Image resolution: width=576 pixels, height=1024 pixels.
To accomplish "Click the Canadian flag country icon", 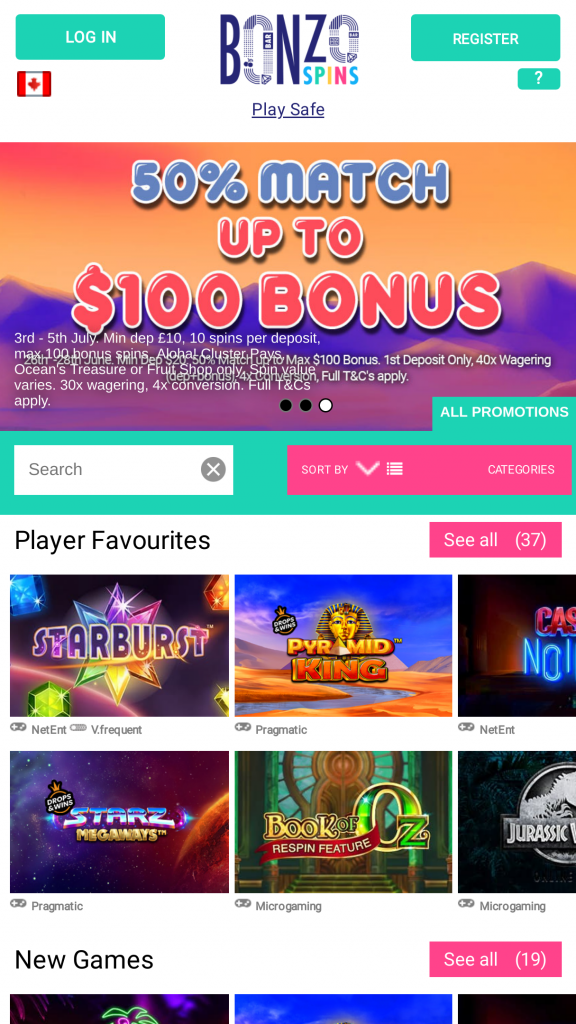I will 34,84.
